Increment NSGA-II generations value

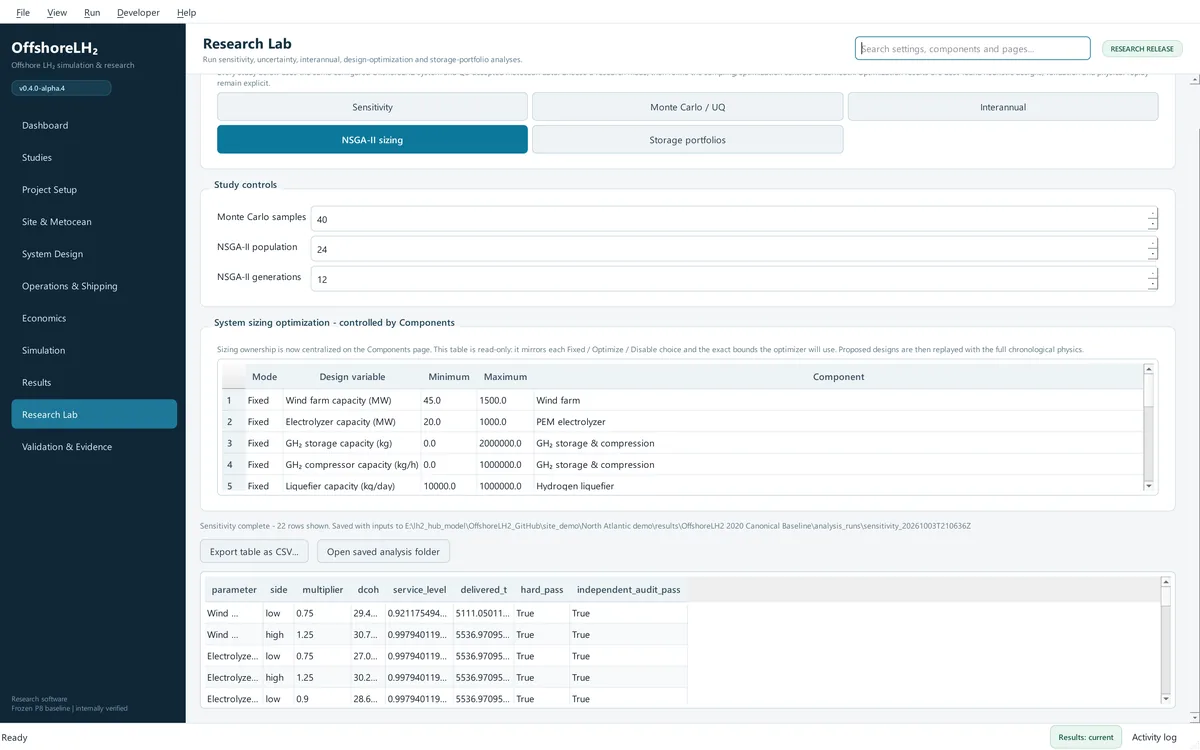tap(1152, 273)
